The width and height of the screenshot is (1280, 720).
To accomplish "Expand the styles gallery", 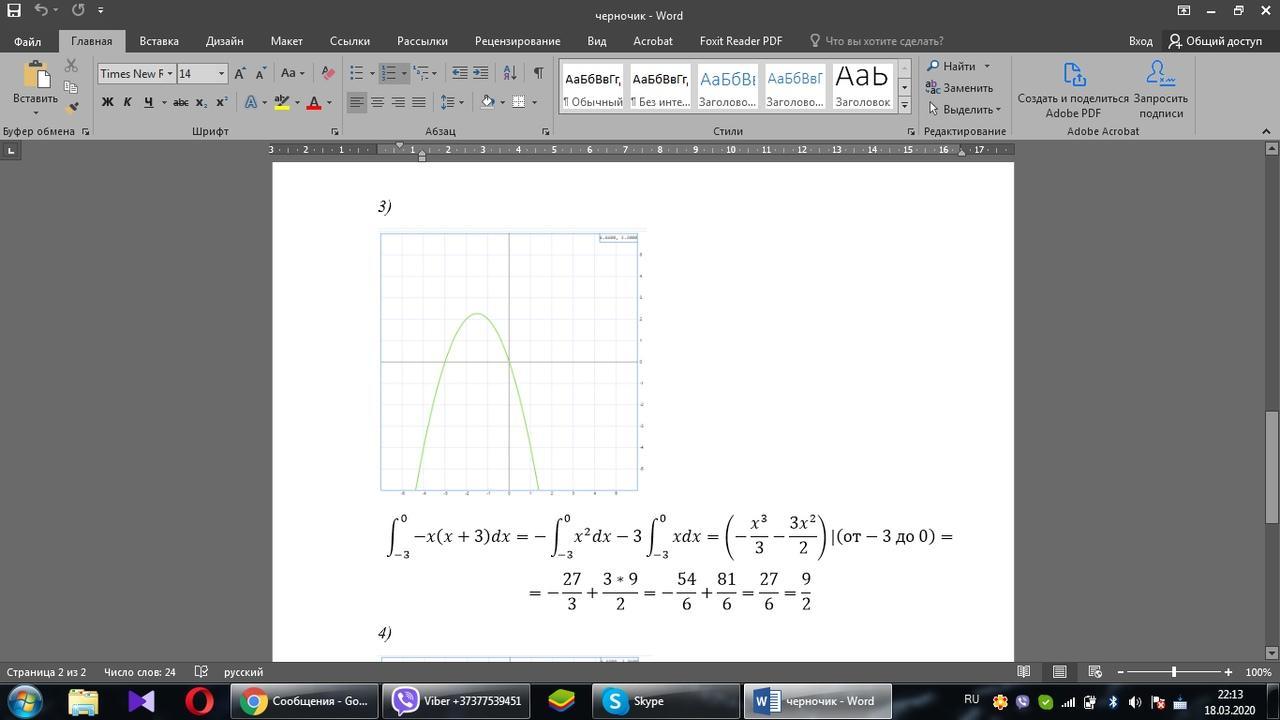I will [904, 105].
